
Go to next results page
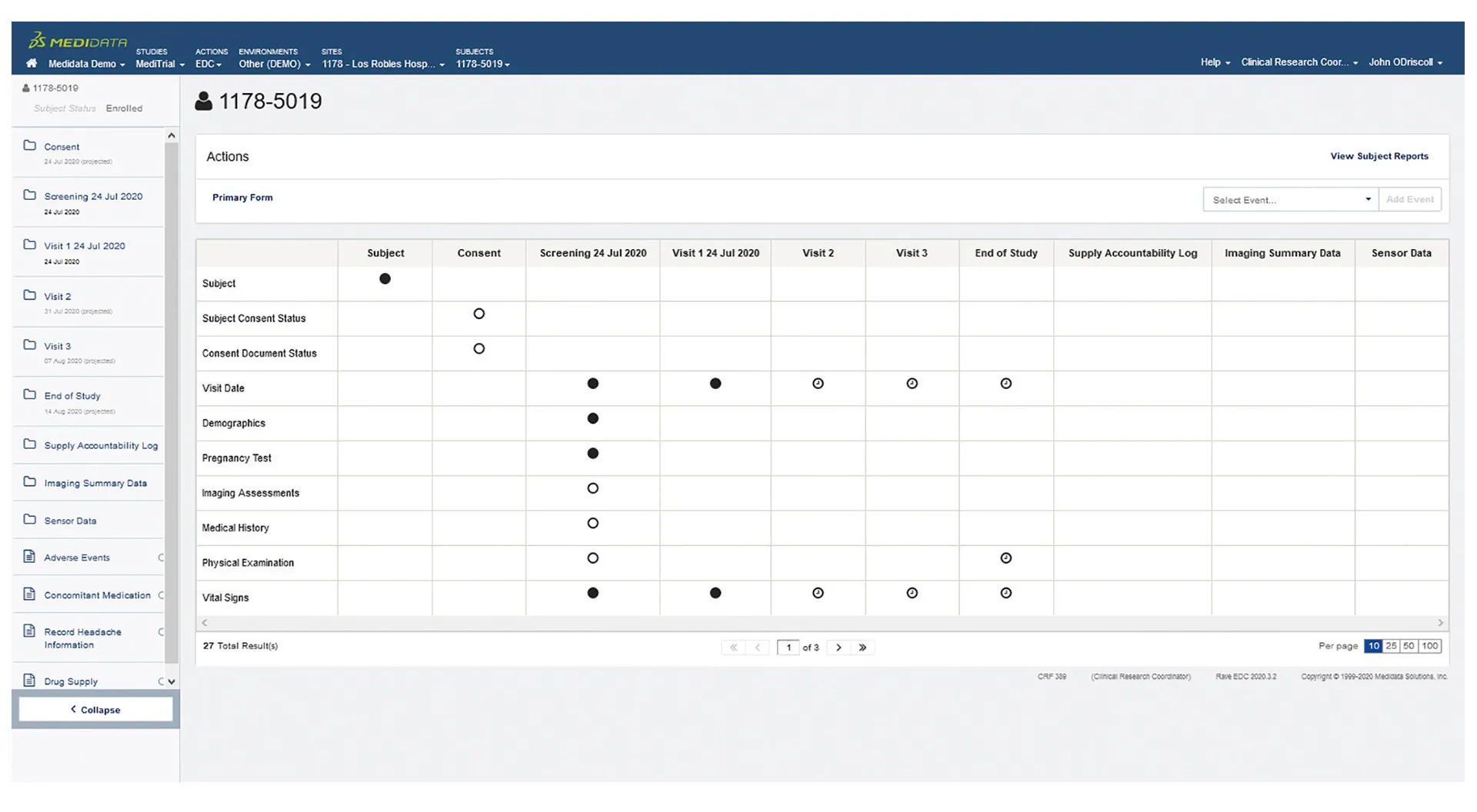(839, 647)
